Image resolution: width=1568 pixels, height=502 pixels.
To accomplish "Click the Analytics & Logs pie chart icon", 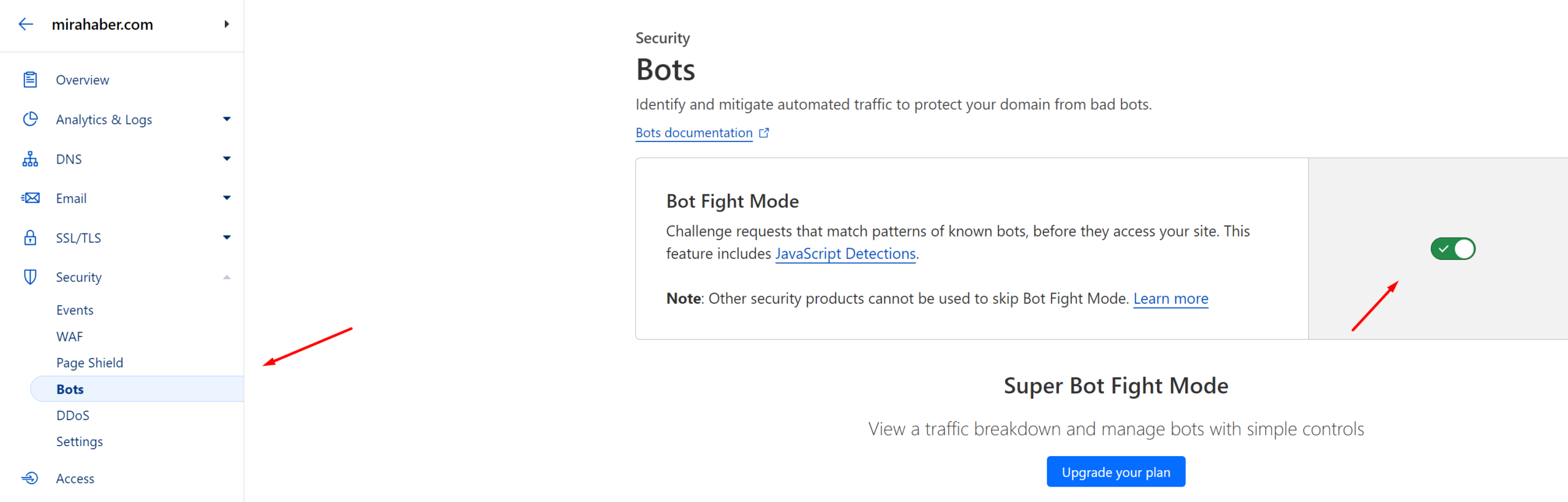I will (30, 119).
